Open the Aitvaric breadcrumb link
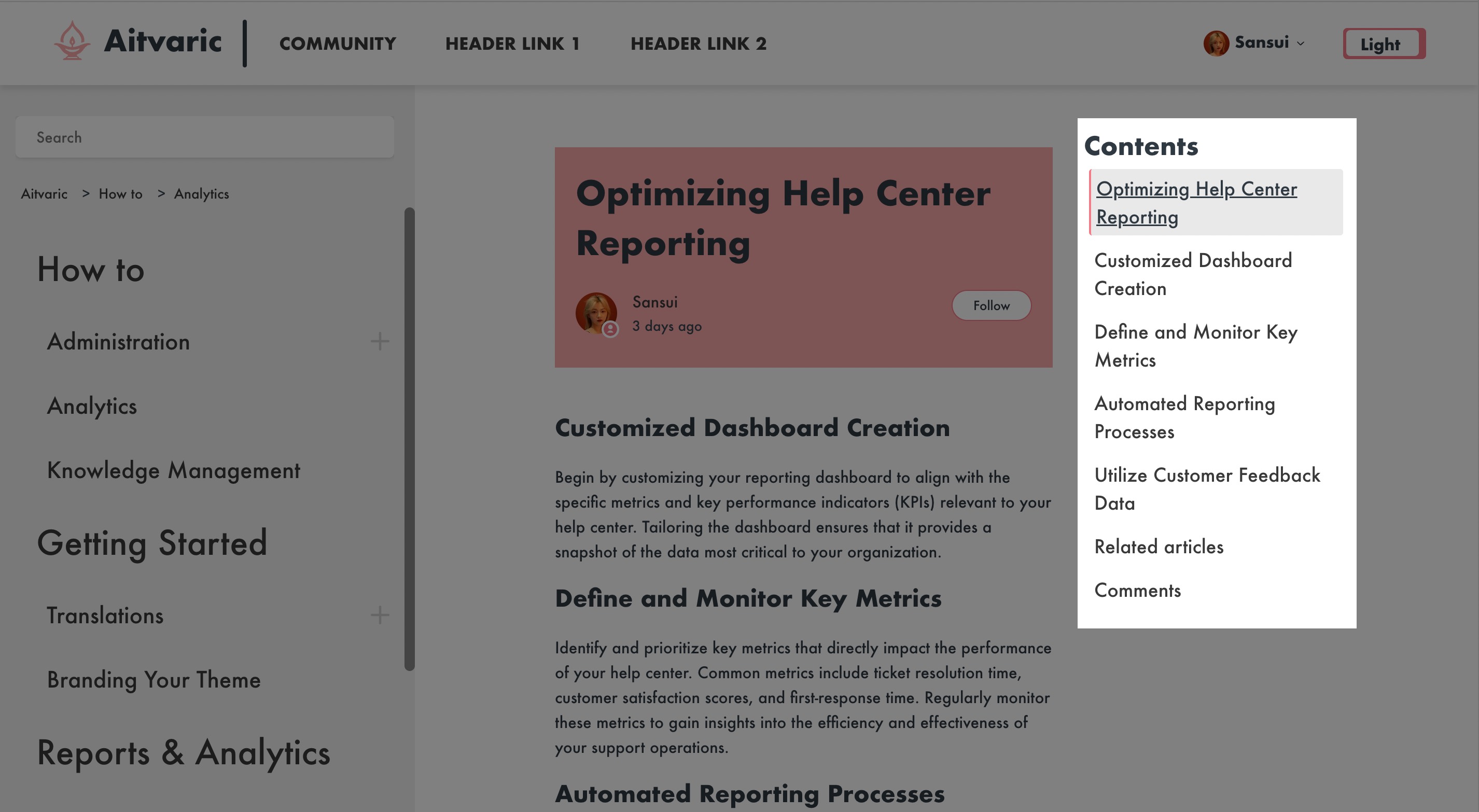This screenshot has width=1479, height=812. [44, 194]
